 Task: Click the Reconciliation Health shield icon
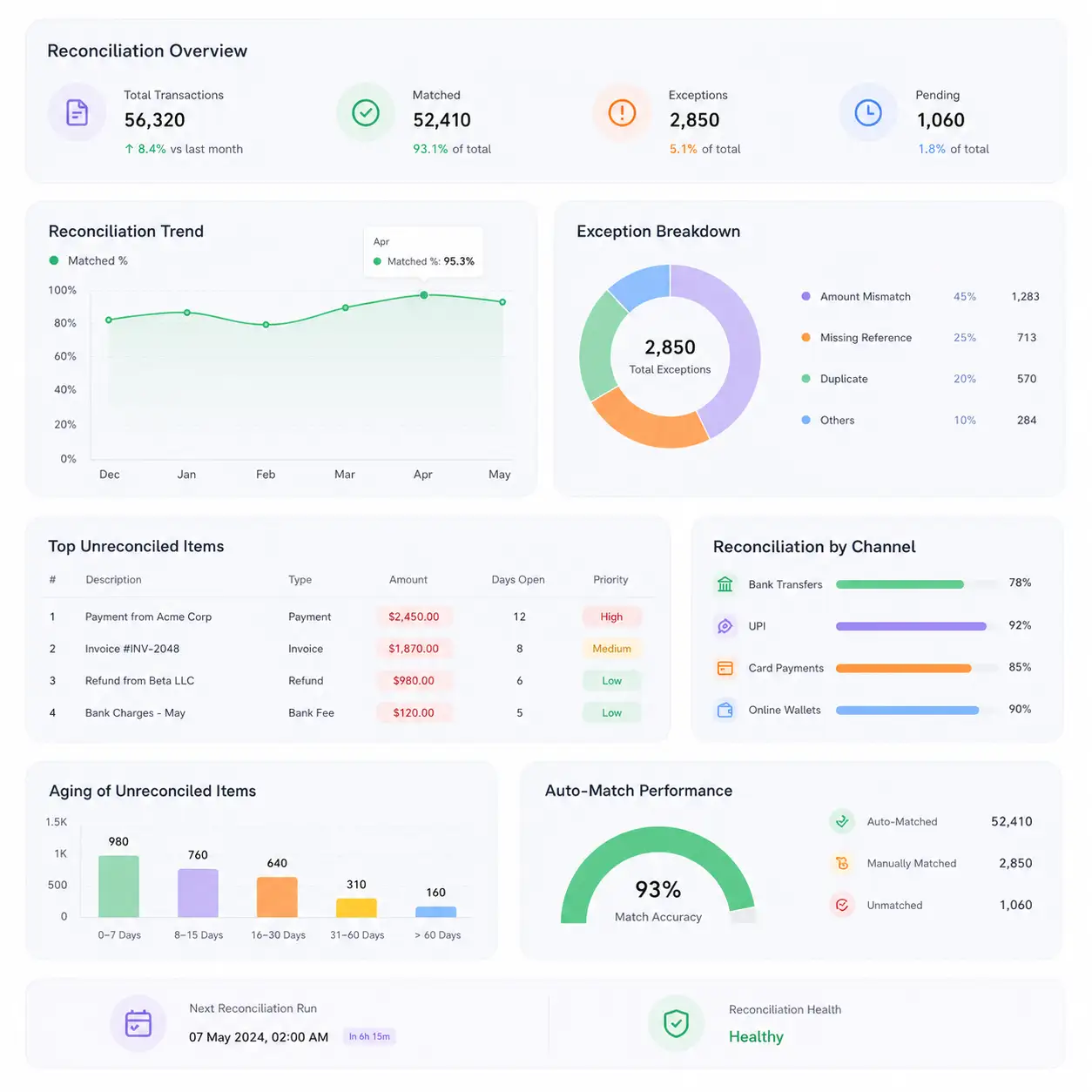coord(676,1023)
